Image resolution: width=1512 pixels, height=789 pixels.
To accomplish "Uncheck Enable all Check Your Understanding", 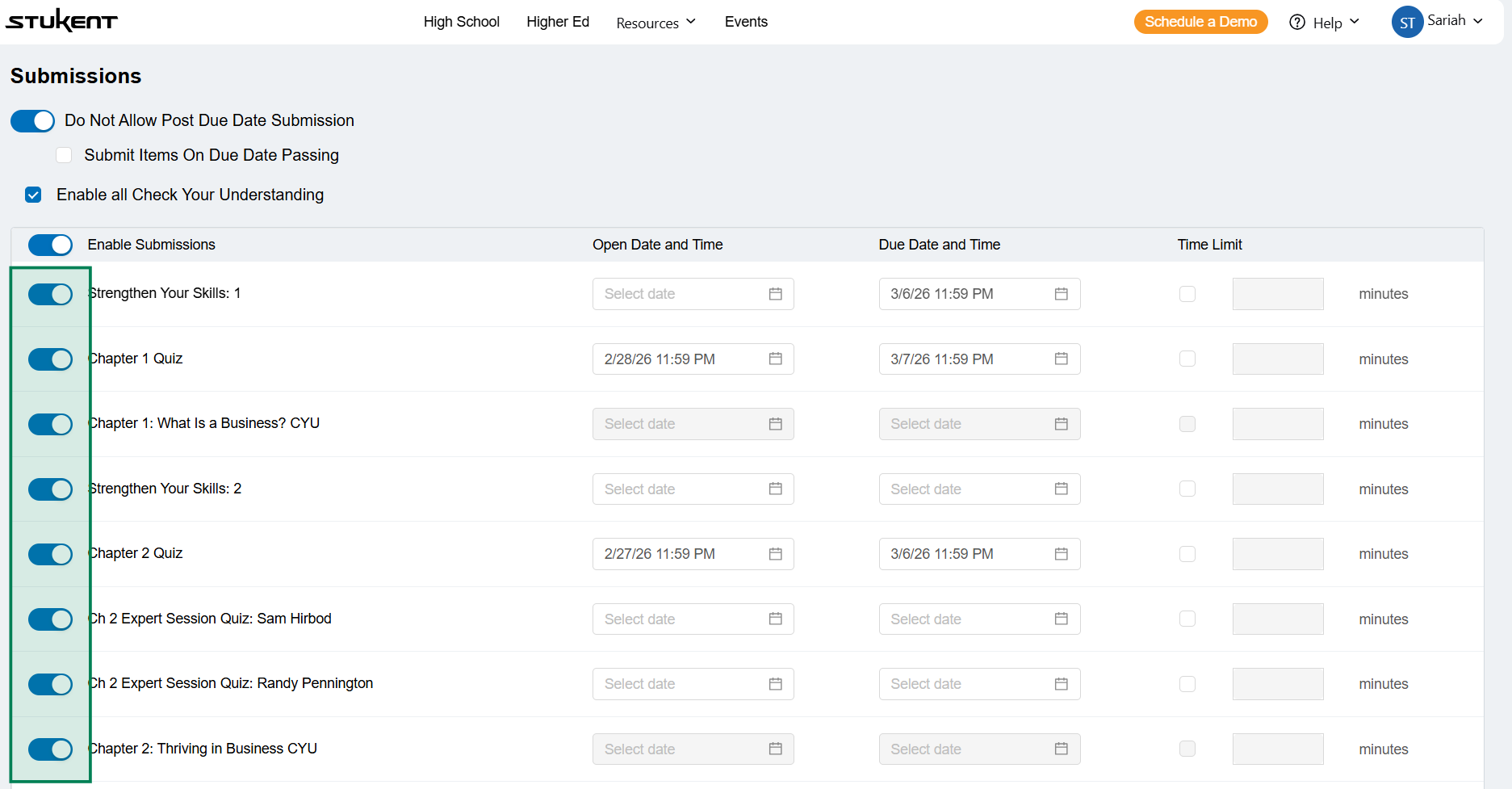I will (x=33, y=195).
